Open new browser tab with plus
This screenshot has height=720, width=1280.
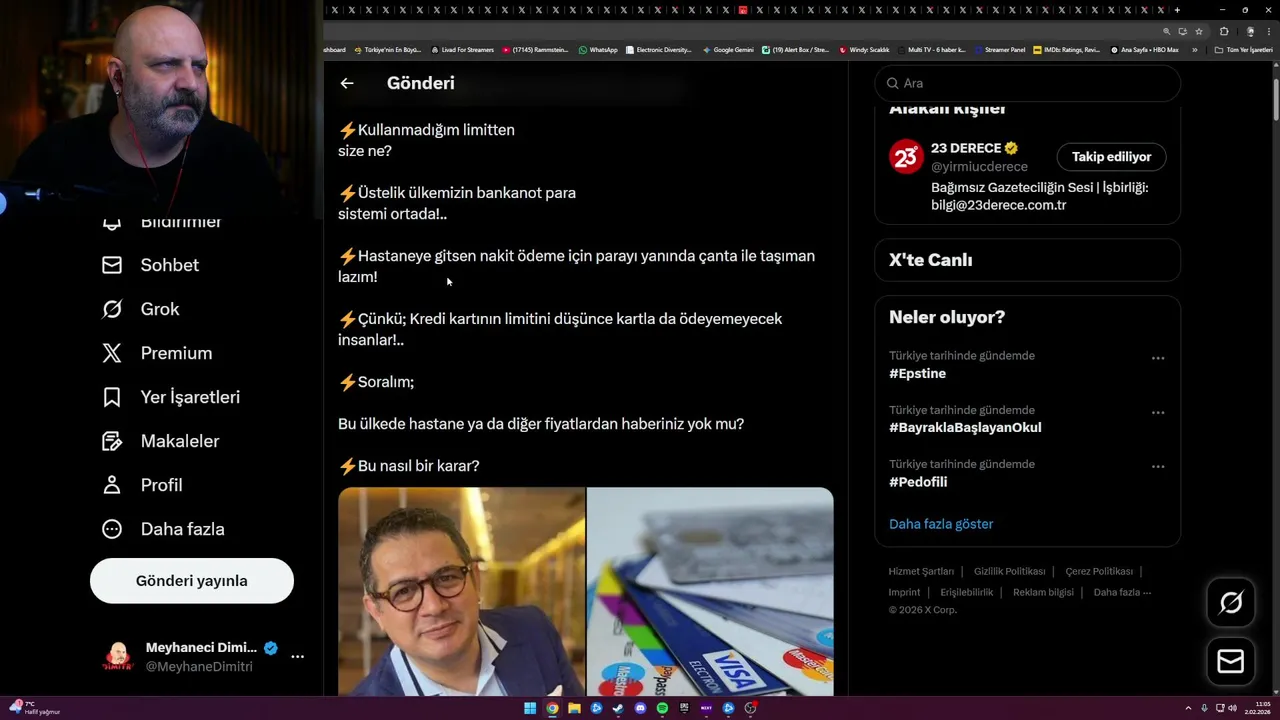click(x=1177, y=10)
